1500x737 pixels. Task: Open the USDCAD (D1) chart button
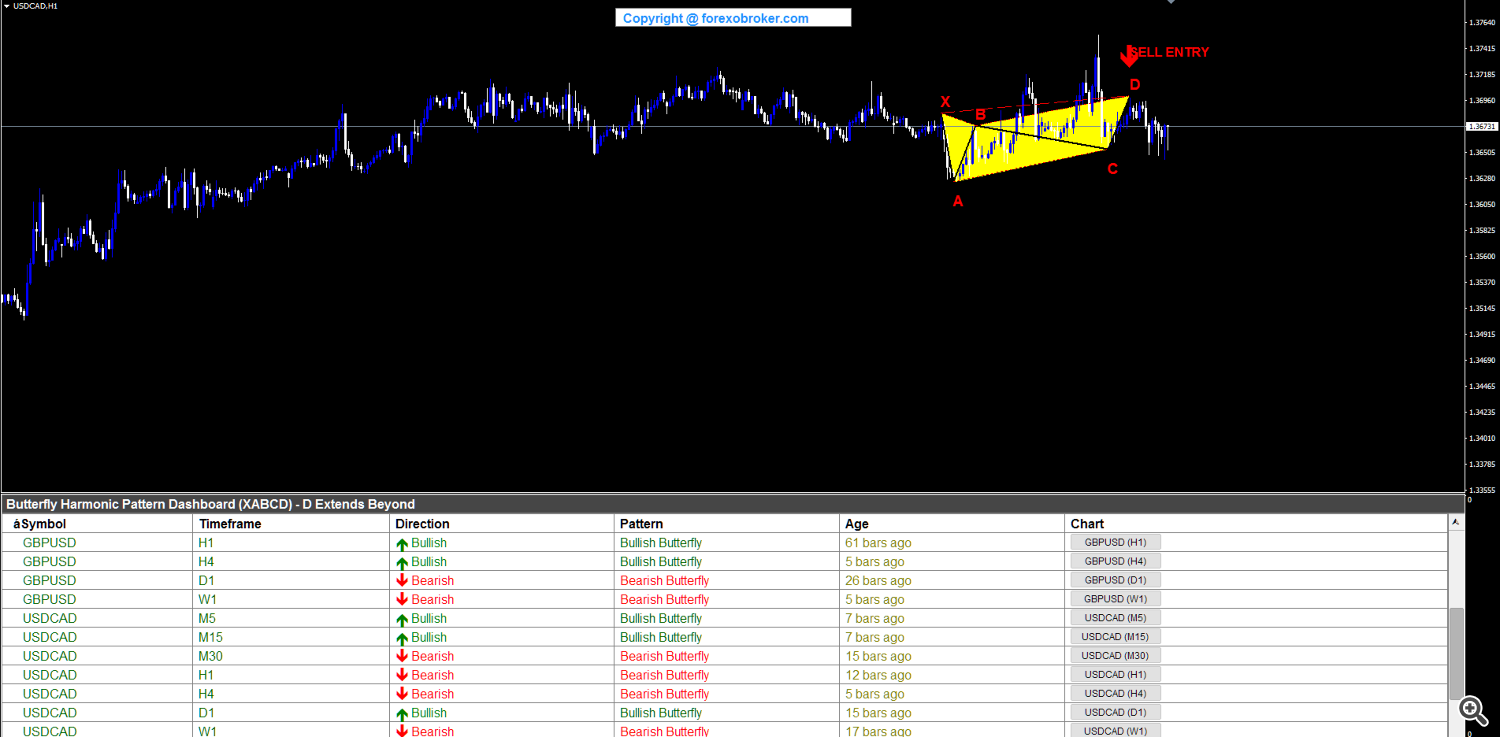[1115, 713]
